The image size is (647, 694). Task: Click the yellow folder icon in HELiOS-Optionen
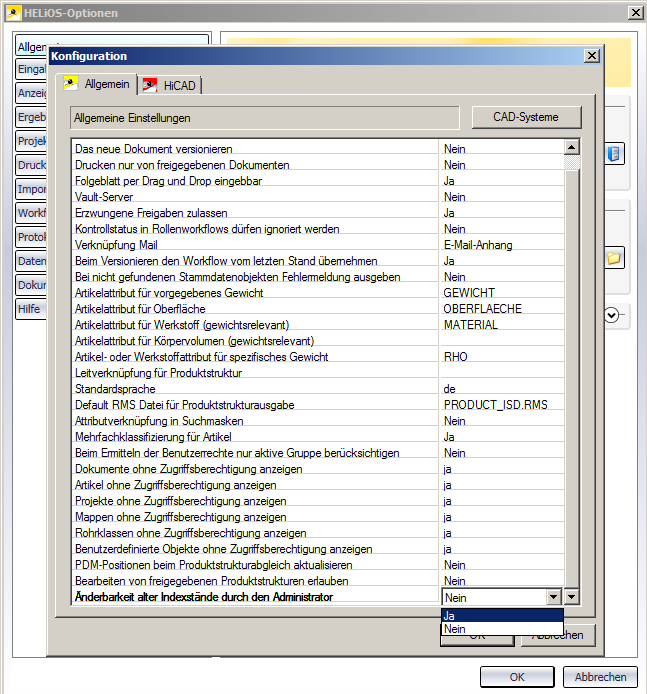click(x=614, y=258)
